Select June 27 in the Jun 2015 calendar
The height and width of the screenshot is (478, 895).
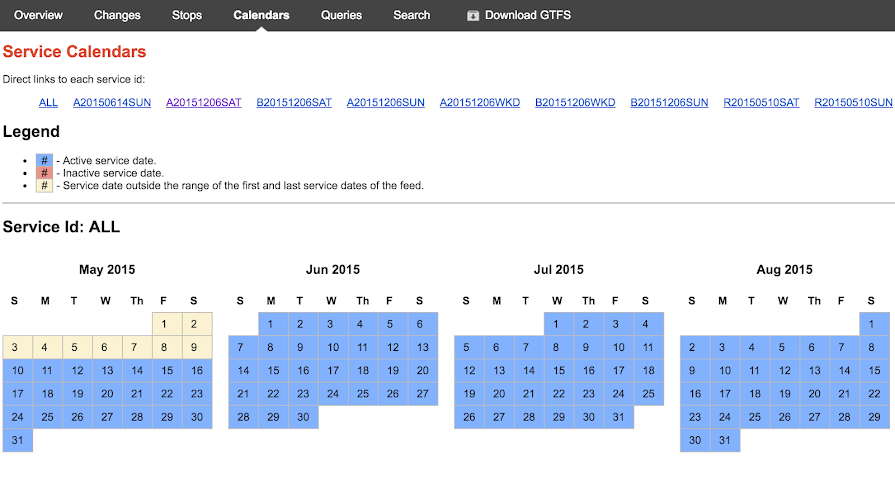(423, 394)
